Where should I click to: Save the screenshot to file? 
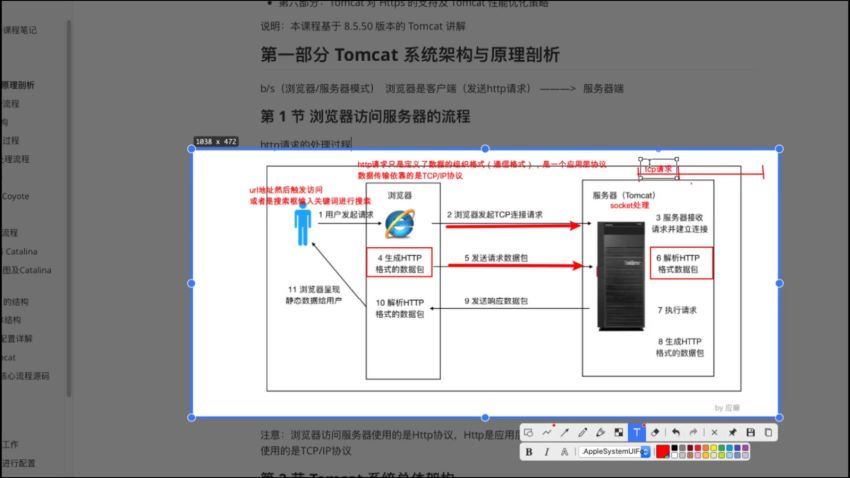click(x=751, y=432)
